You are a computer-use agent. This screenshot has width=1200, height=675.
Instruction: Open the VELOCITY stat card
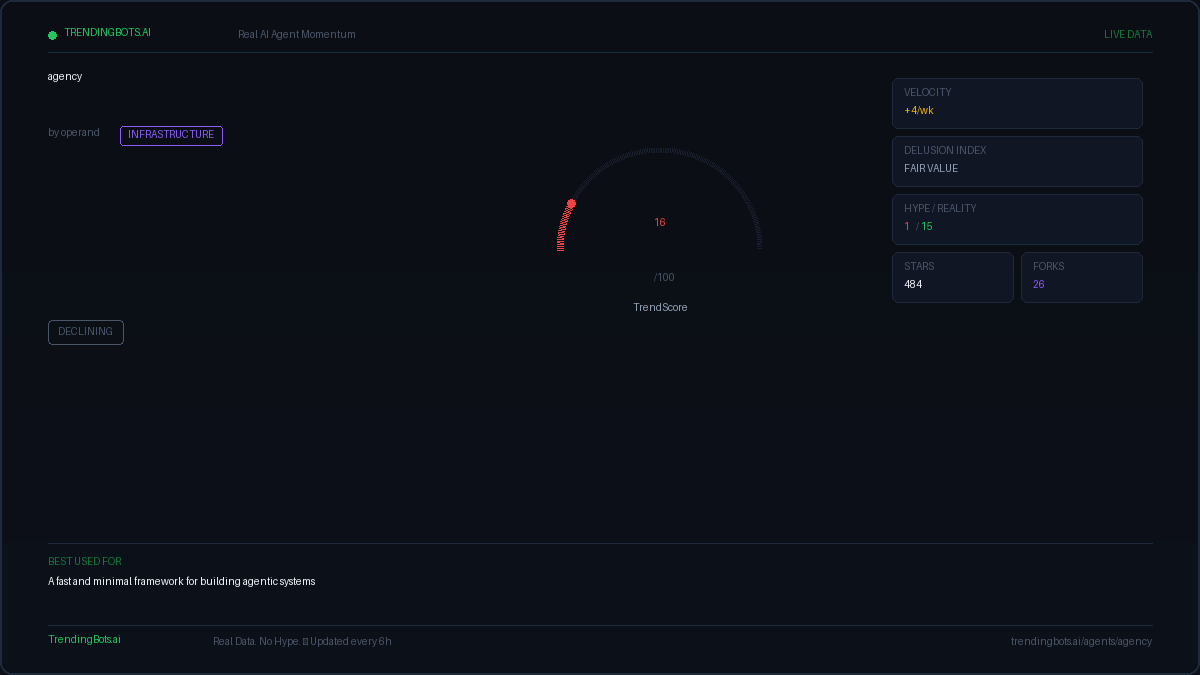[x=1017, y=103]
